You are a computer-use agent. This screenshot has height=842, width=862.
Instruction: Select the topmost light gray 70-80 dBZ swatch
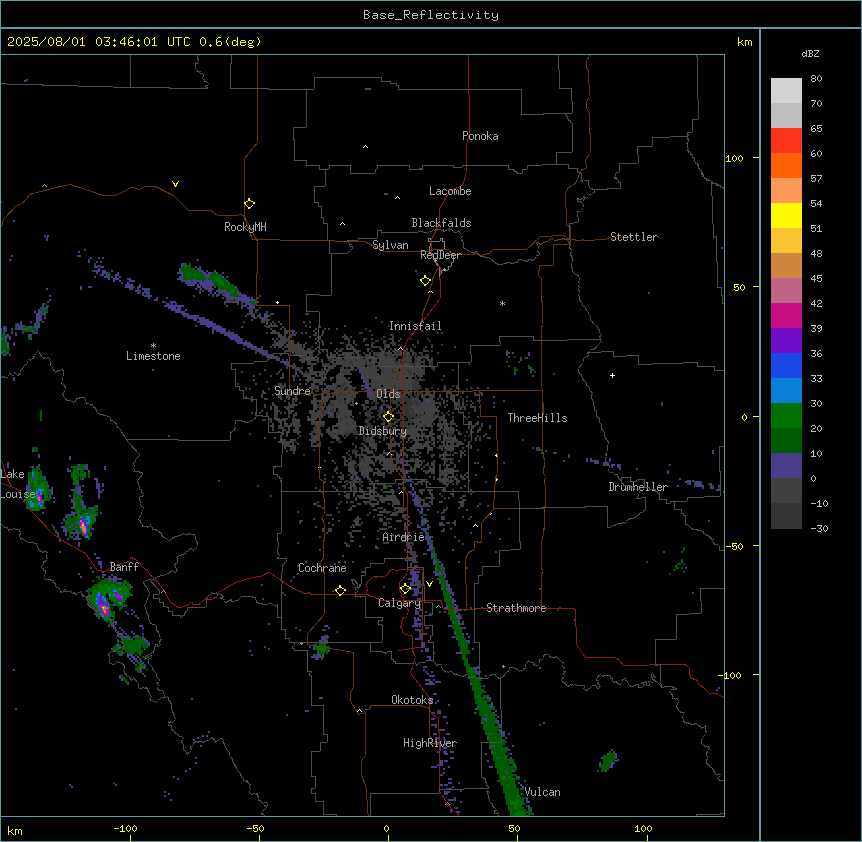coord(786,91)
